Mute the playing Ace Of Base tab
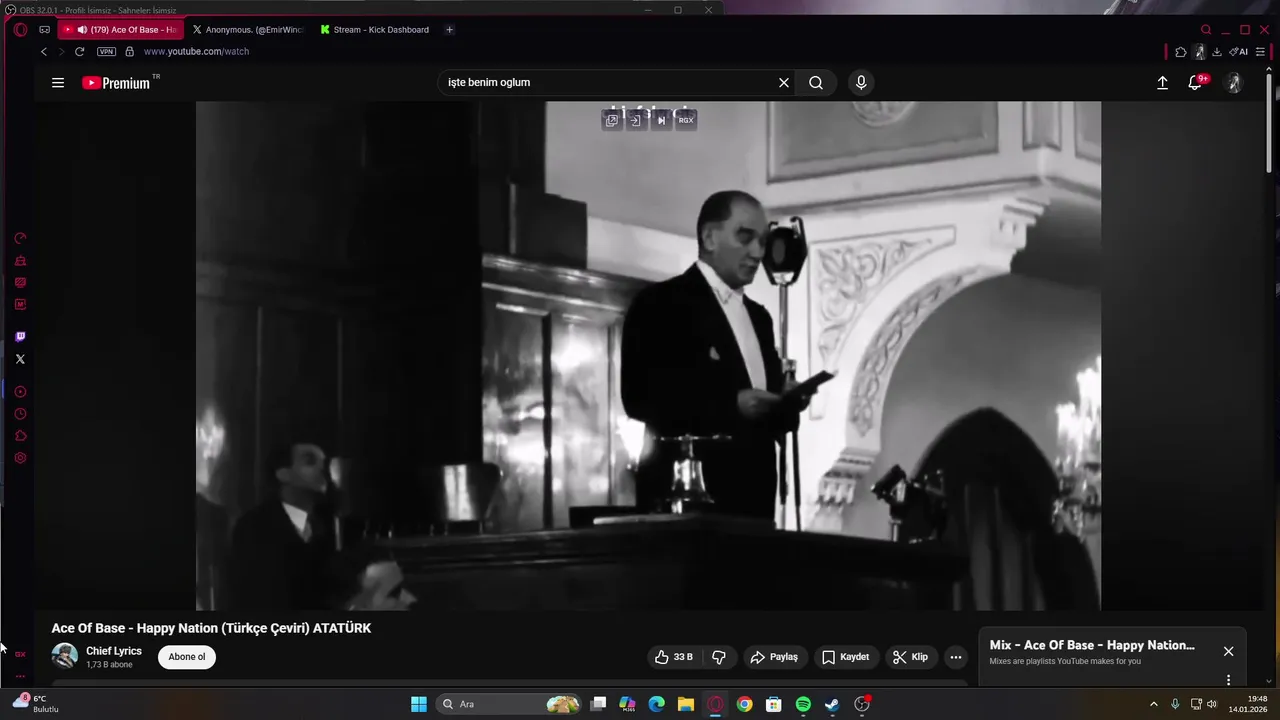Viewport: 1280px width, 720px height. point(82,30)
